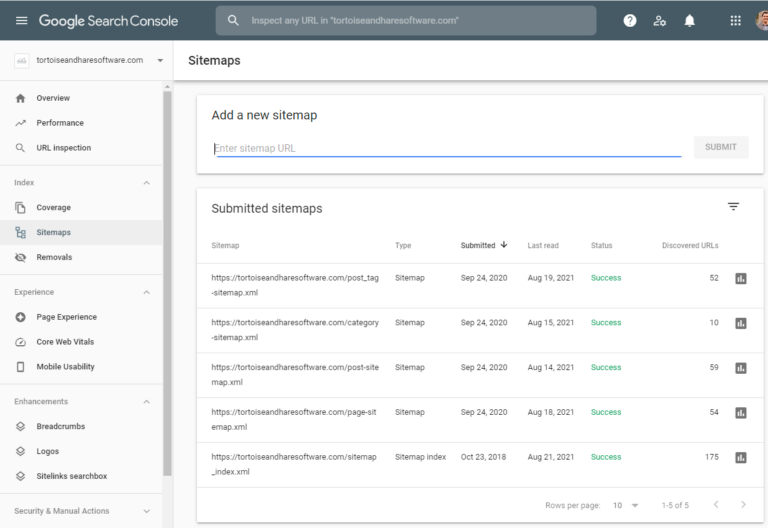
Task: Open the filter icon for submitted sitemaps
Action: coord(733,207)
